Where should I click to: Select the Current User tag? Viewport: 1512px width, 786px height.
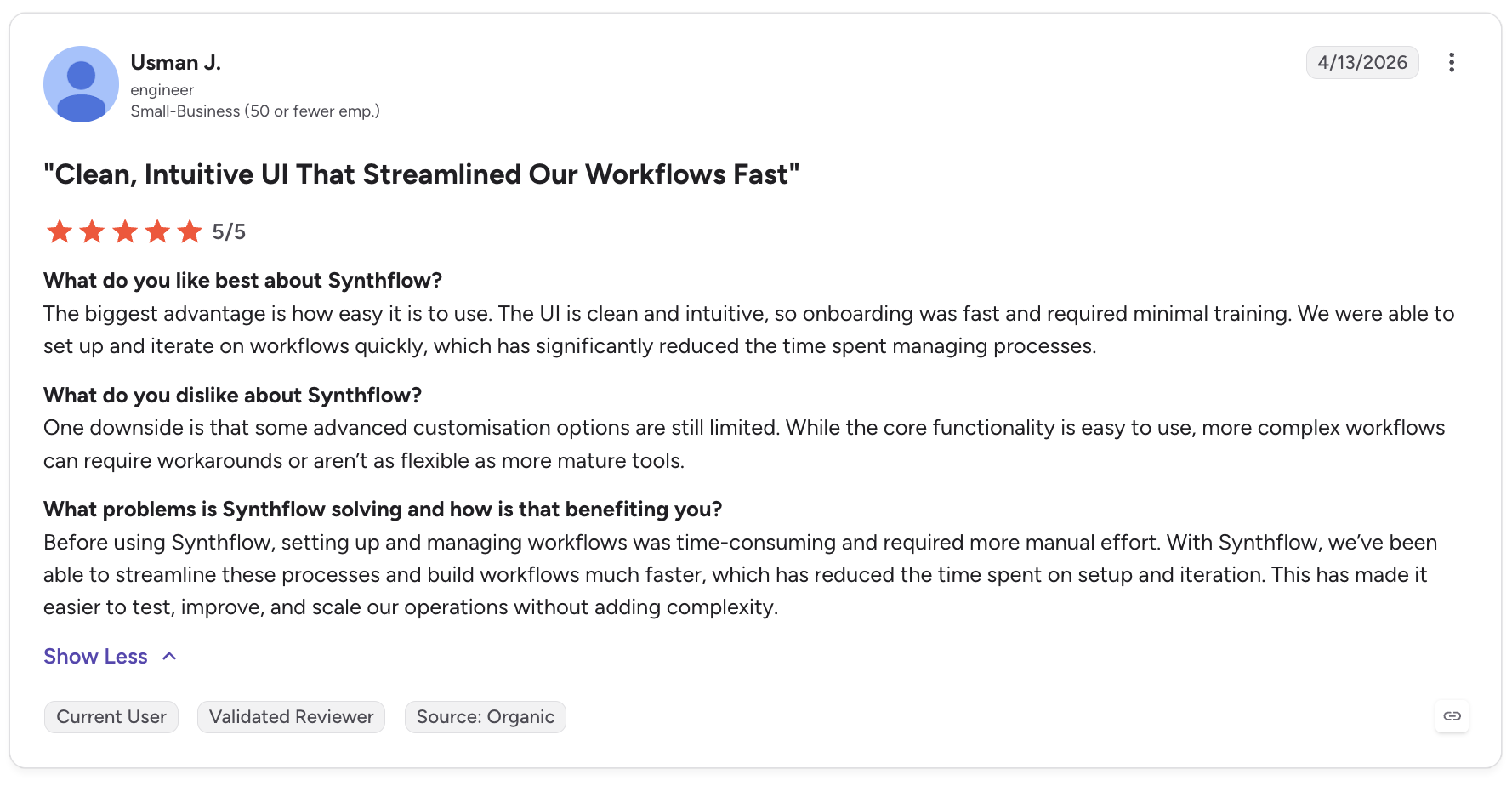111,717
